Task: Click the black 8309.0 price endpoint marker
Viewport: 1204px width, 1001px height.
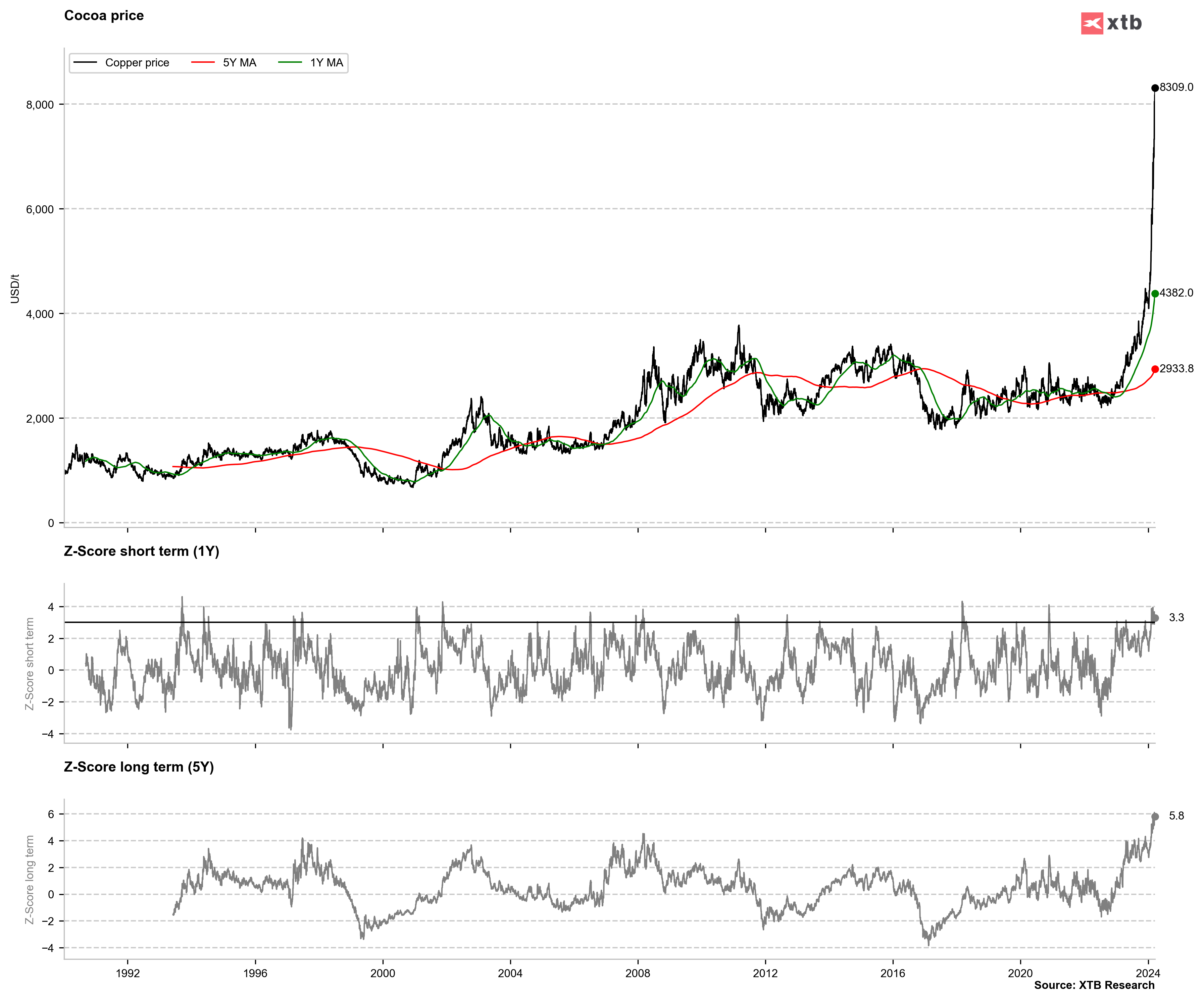Action: coord(1155,88)
